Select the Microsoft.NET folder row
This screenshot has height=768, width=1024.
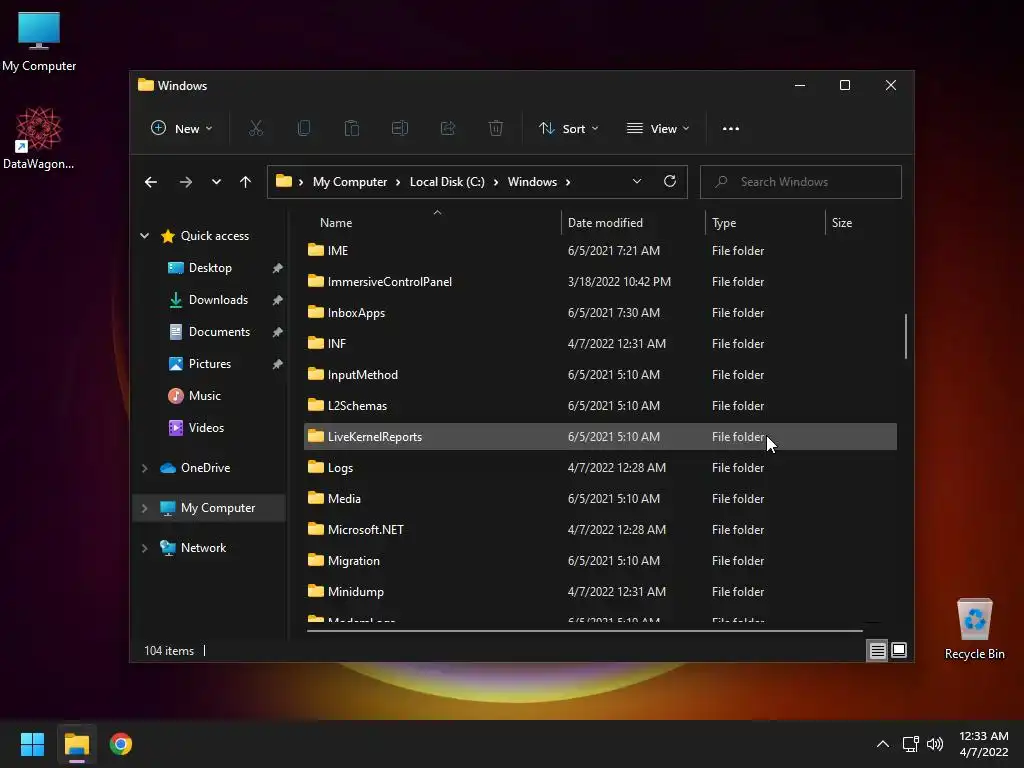600,530
